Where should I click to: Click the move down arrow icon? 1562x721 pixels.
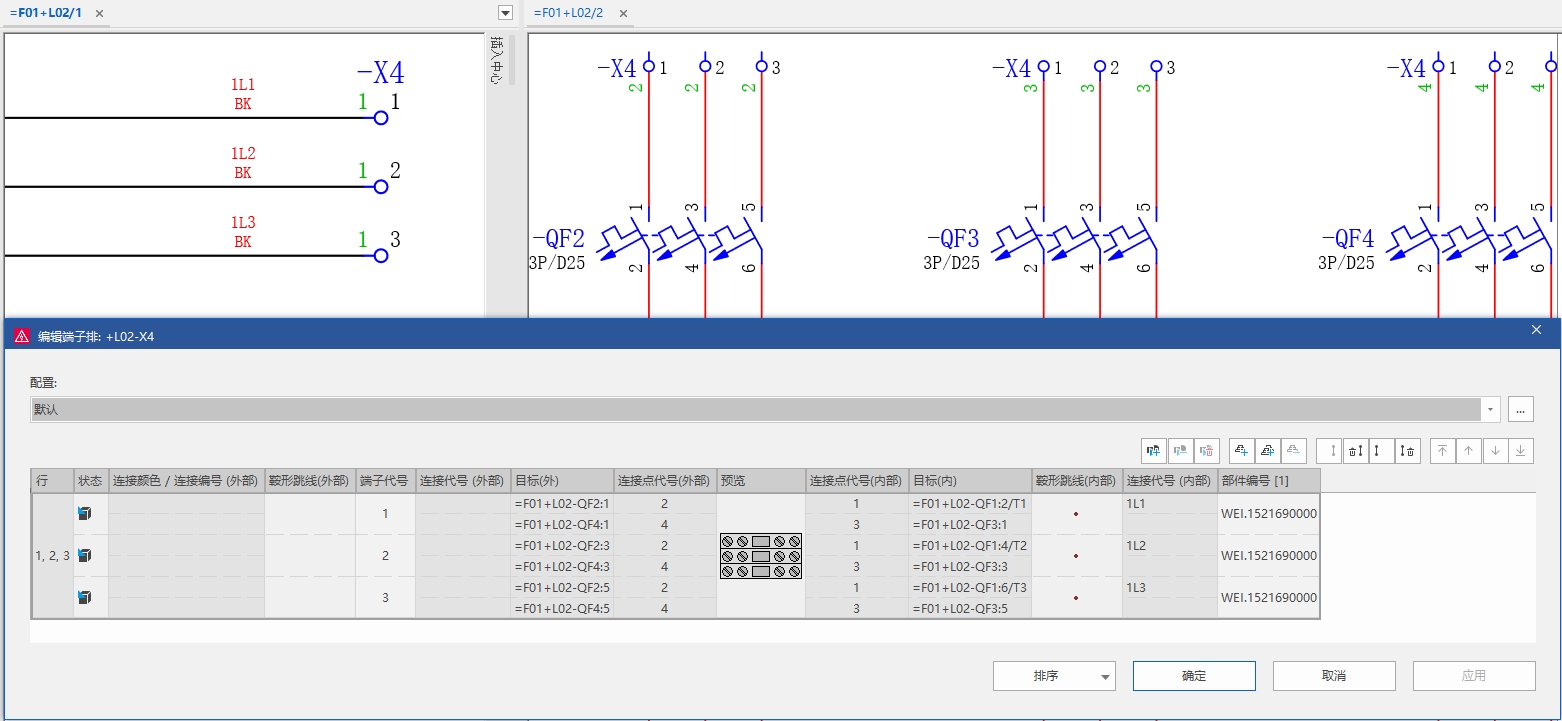(x=1494, y=451)
